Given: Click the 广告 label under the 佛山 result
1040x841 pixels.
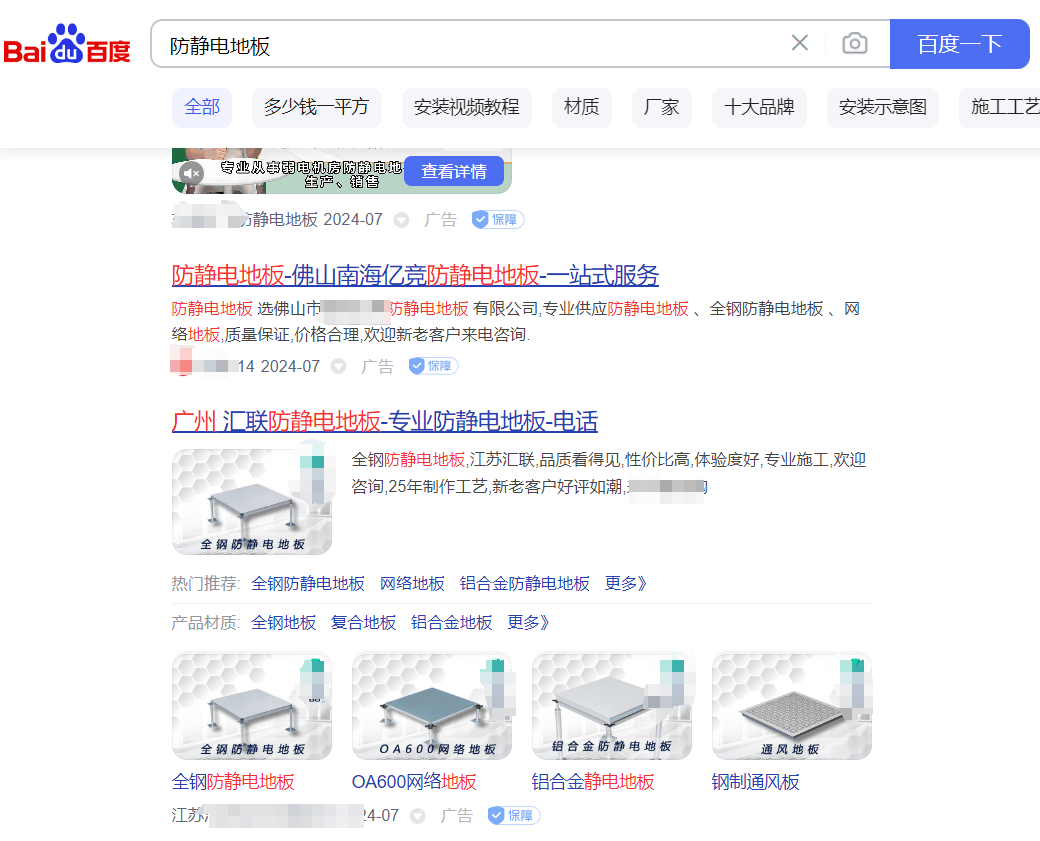Looking at the screenshot, I should pyautogui.click(x=377, y=366).
